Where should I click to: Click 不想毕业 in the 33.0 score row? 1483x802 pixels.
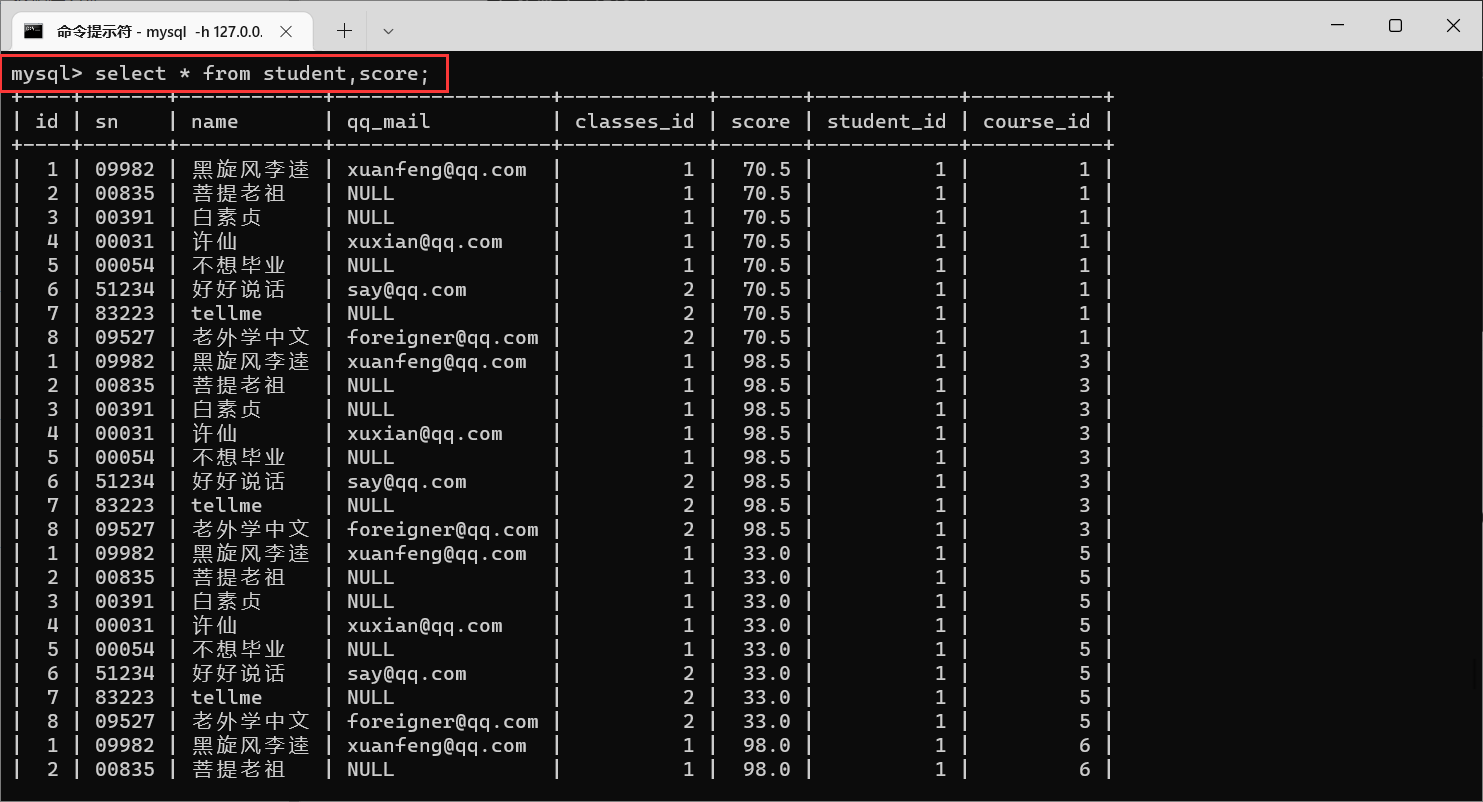(239, 649)
